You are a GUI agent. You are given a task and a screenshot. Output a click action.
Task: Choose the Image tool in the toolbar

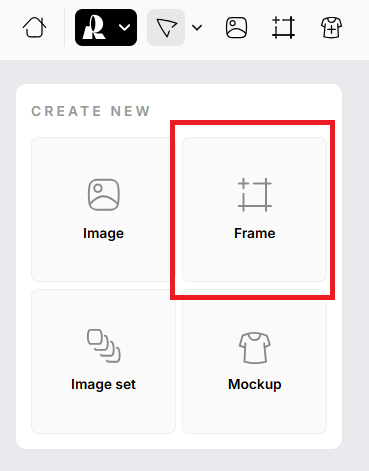[x=236, y=27]
